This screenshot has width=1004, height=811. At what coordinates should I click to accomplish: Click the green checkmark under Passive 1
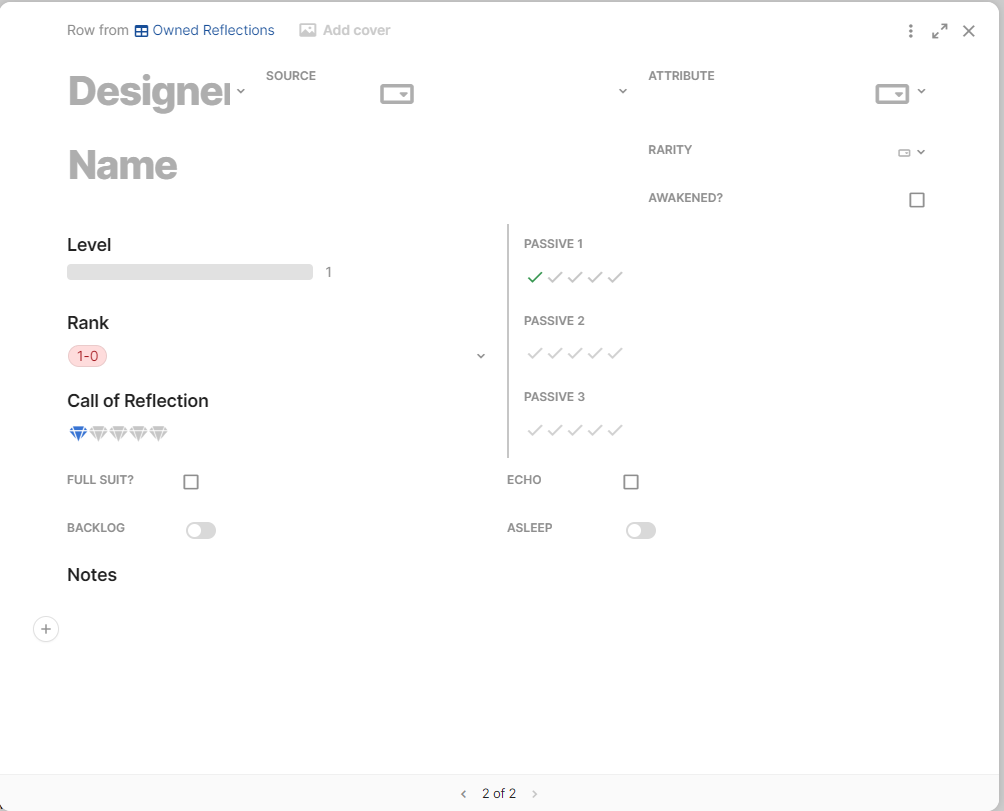pyautogui.click(x=535, y=277)
